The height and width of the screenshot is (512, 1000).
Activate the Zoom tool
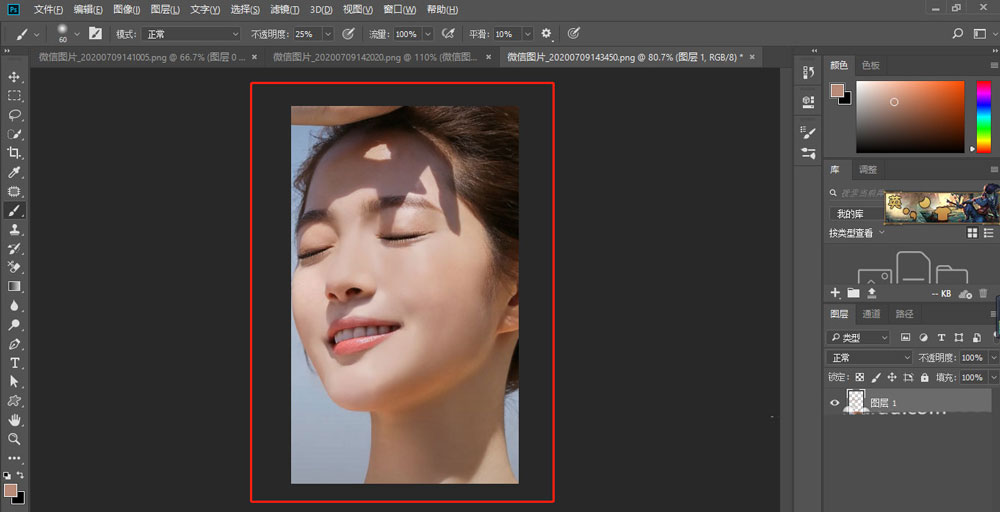[14, 439]
